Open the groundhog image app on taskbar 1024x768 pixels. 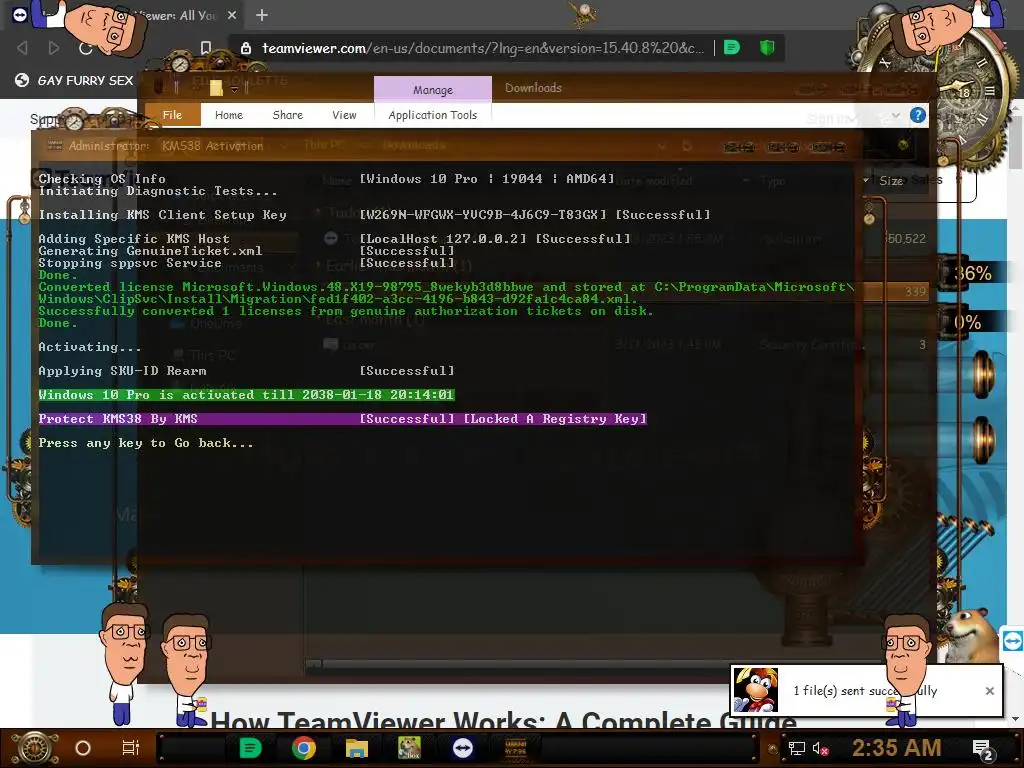click(409, 748)
